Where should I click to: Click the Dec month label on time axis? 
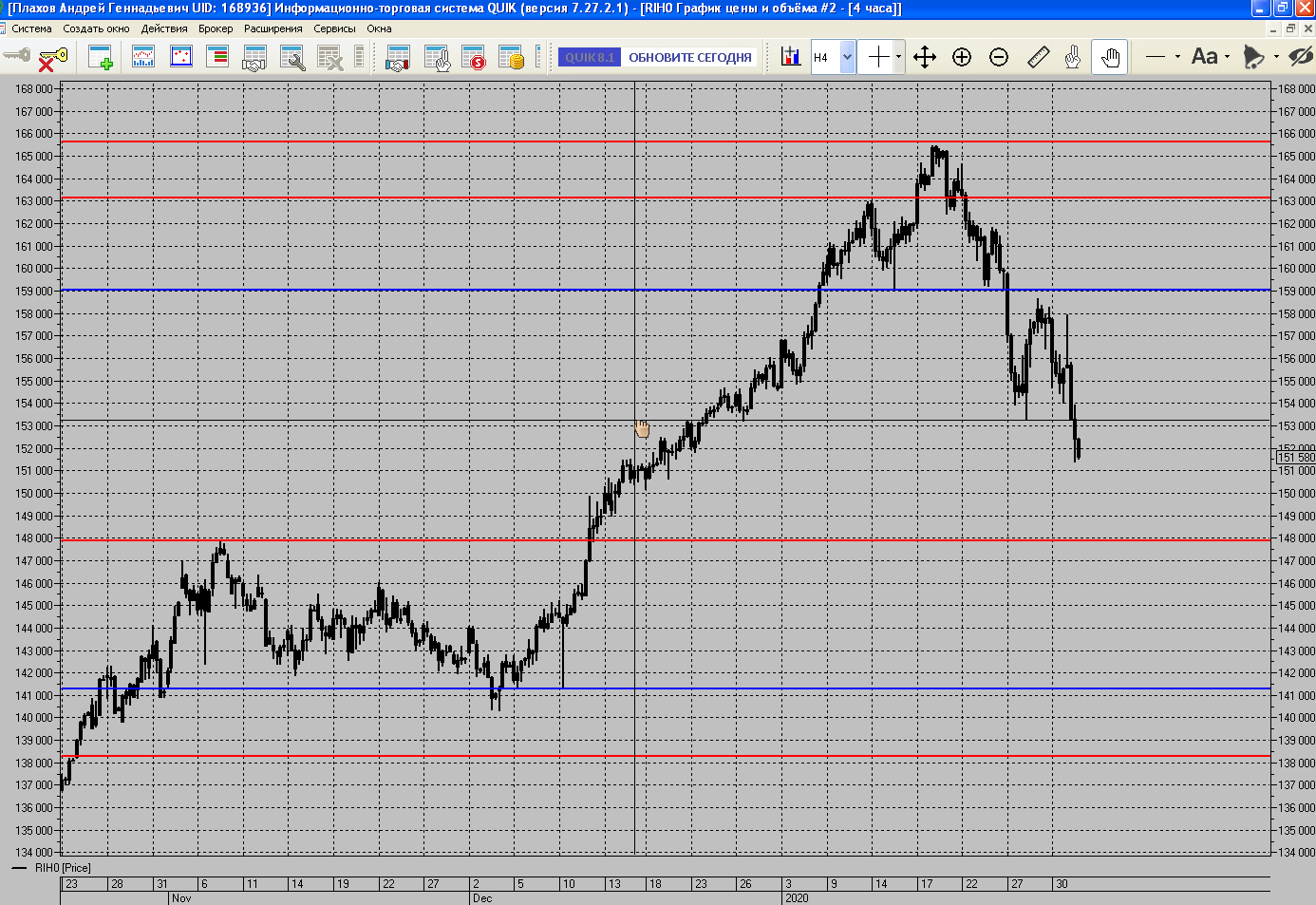tap(482, 898)
